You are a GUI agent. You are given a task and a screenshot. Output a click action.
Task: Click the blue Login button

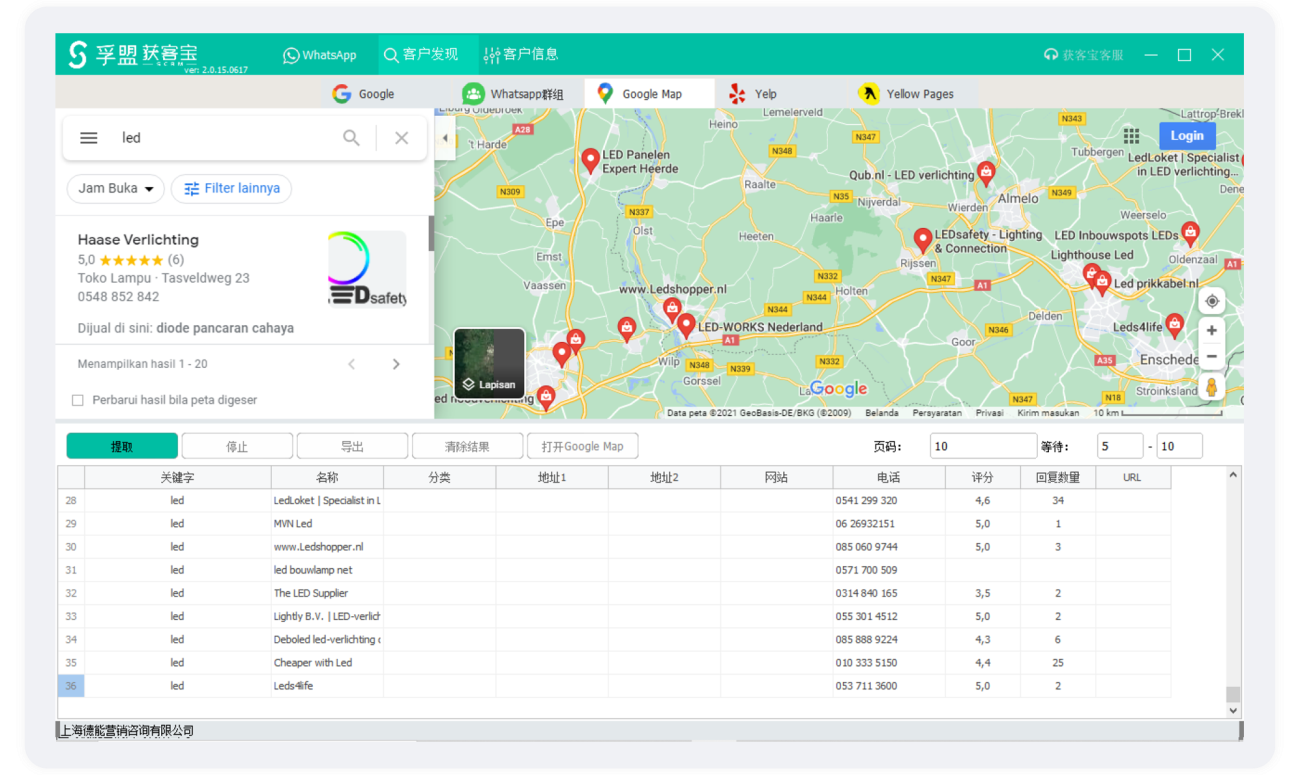tap(1187, 136)
